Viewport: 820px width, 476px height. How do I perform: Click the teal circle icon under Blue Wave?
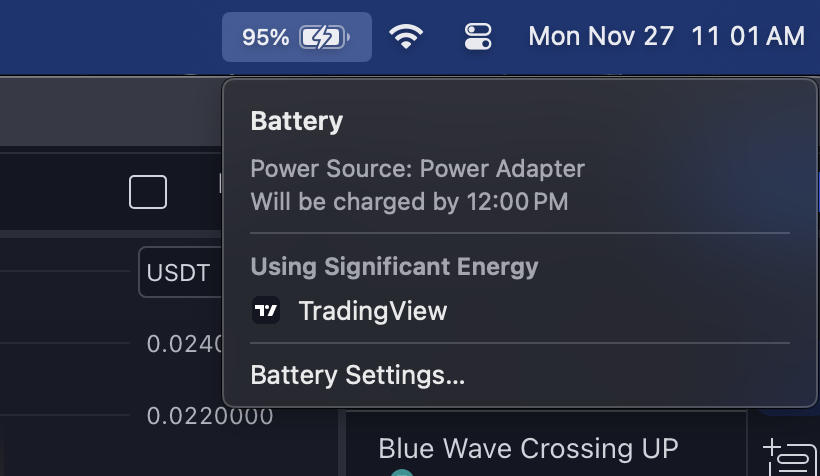[401, 472]
